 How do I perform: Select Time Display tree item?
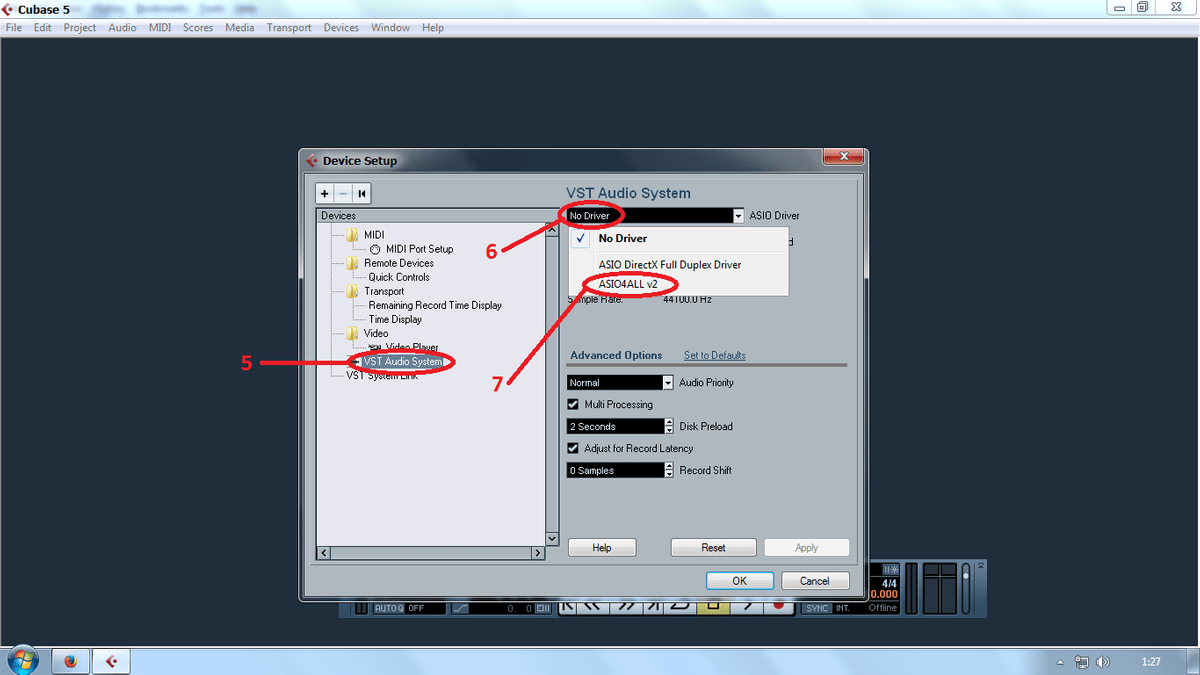pyautogui.click(x=395, y=319)
